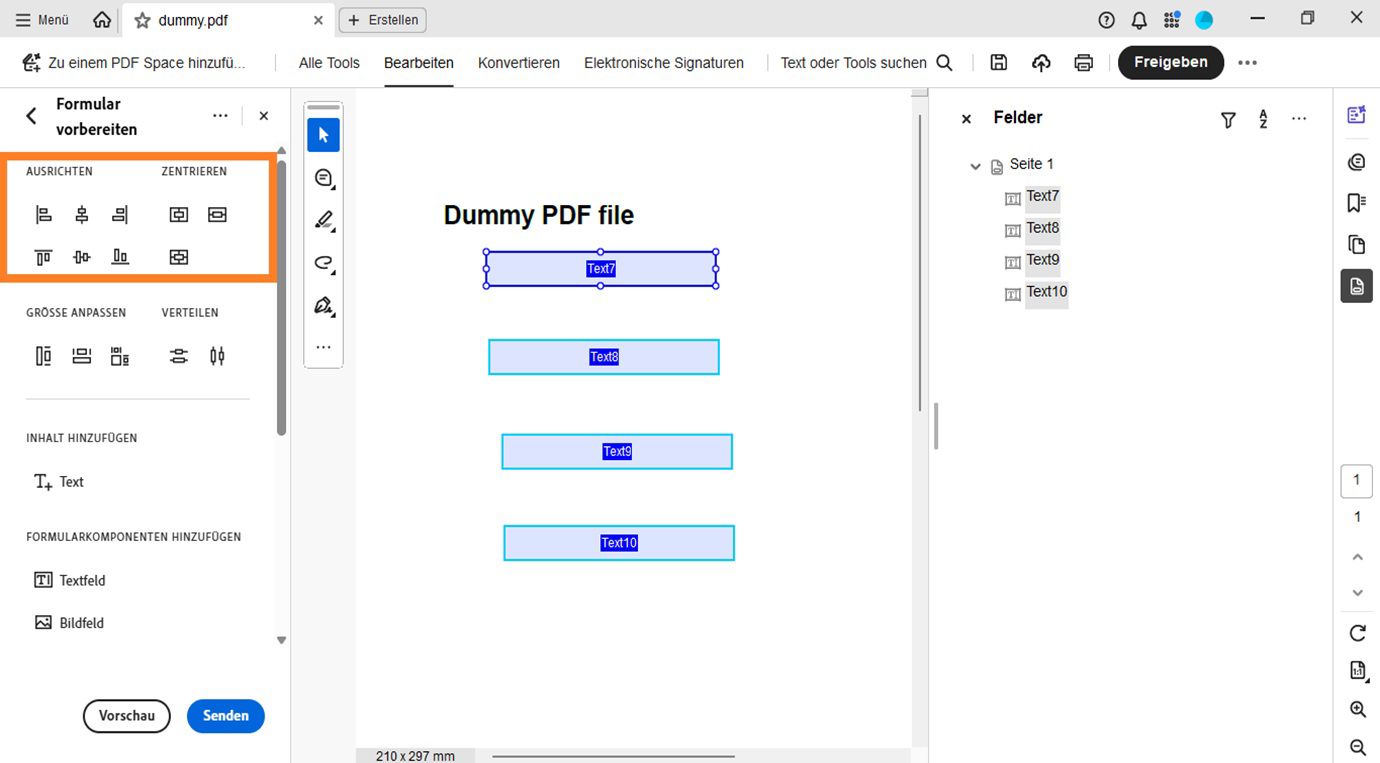This screenshot has width=1380, height=763.
Task: Open the help menu
Action: (x=1106, y=20)
